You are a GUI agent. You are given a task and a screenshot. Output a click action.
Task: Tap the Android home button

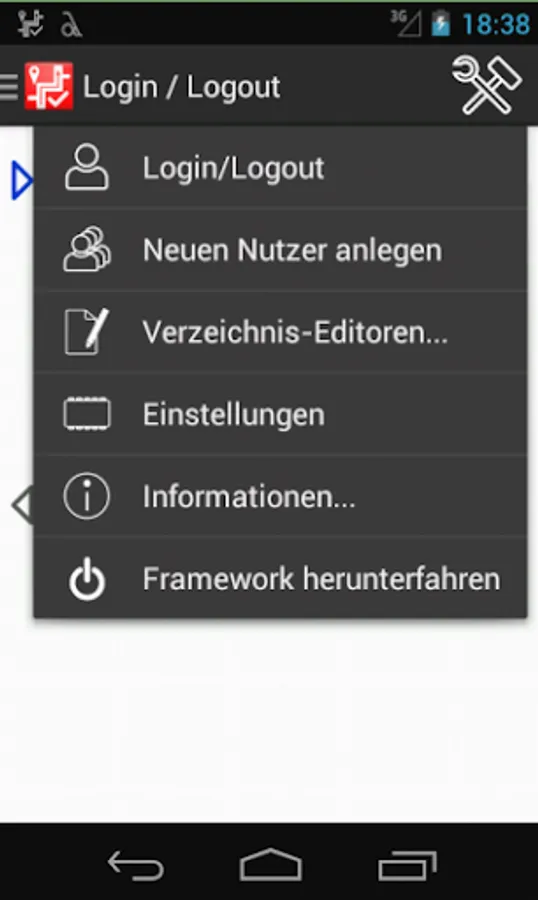point(270,864)
